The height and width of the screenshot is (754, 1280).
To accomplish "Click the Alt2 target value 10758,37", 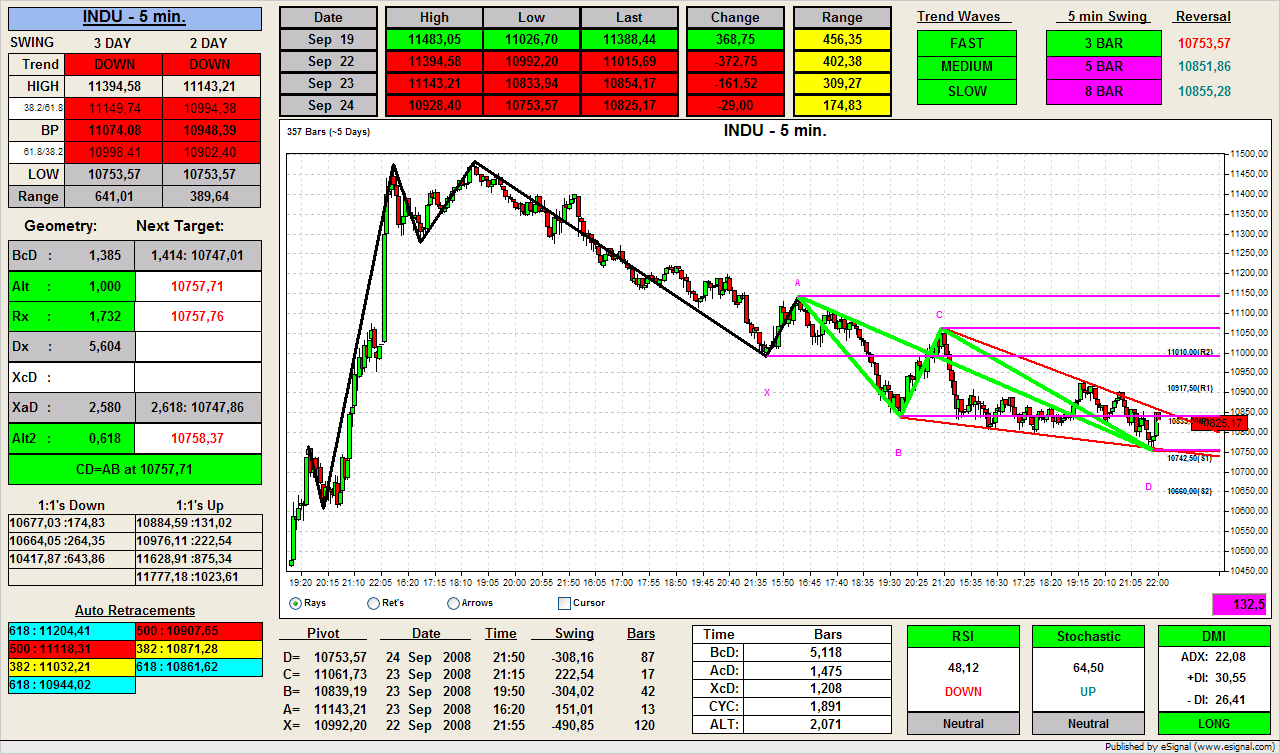I will tap(197, 437).
